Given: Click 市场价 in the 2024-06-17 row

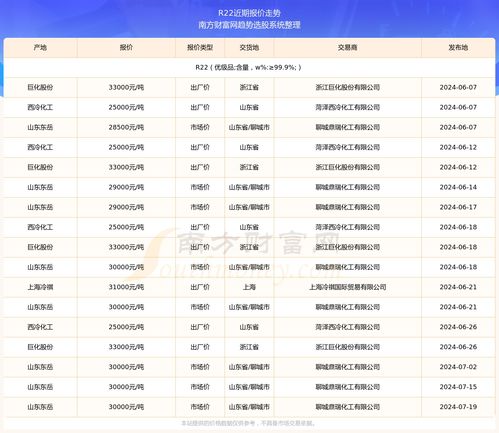Looking at the screenshot, I should pos(200,207).
